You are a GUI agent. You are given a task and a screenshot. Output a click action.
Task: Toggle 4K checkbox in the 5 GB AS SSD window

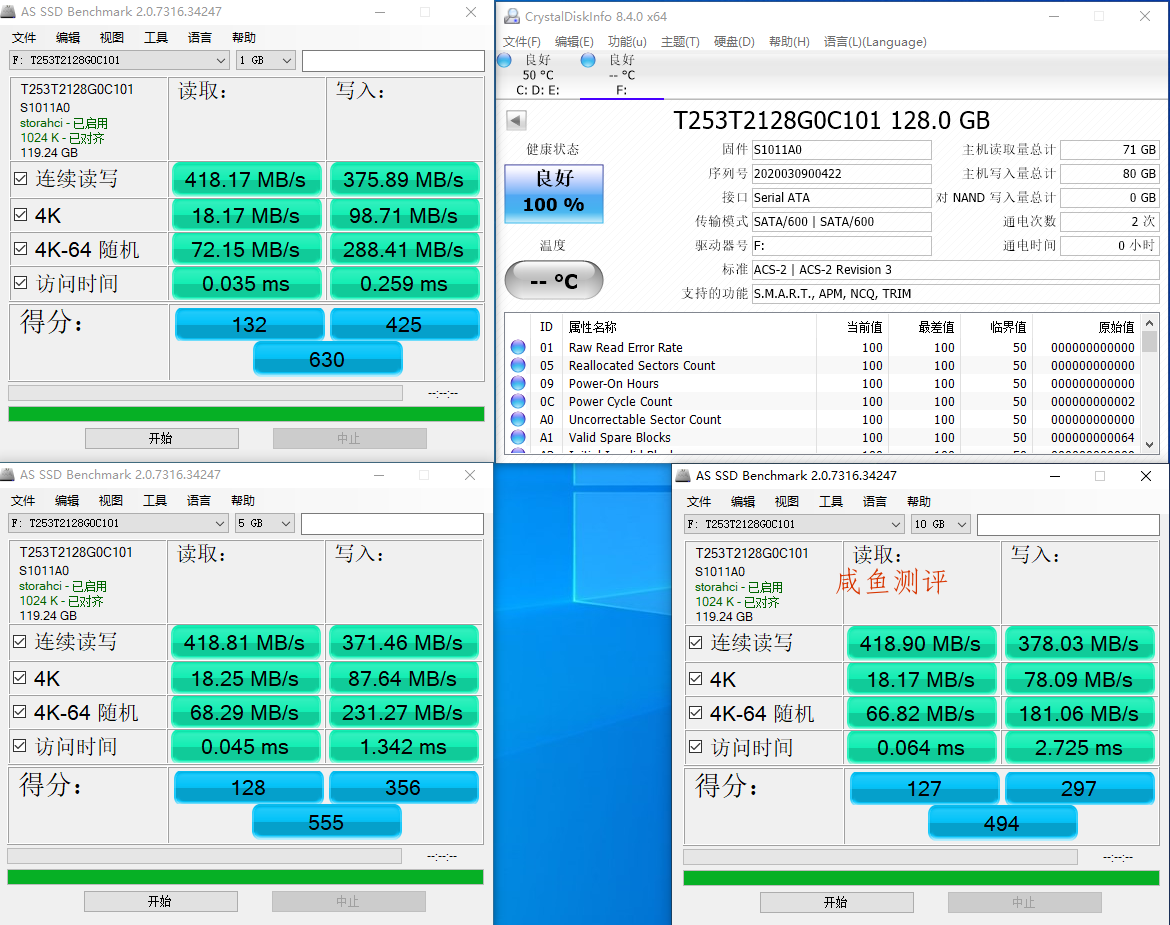pyautogui.click(x=19, y=677)
